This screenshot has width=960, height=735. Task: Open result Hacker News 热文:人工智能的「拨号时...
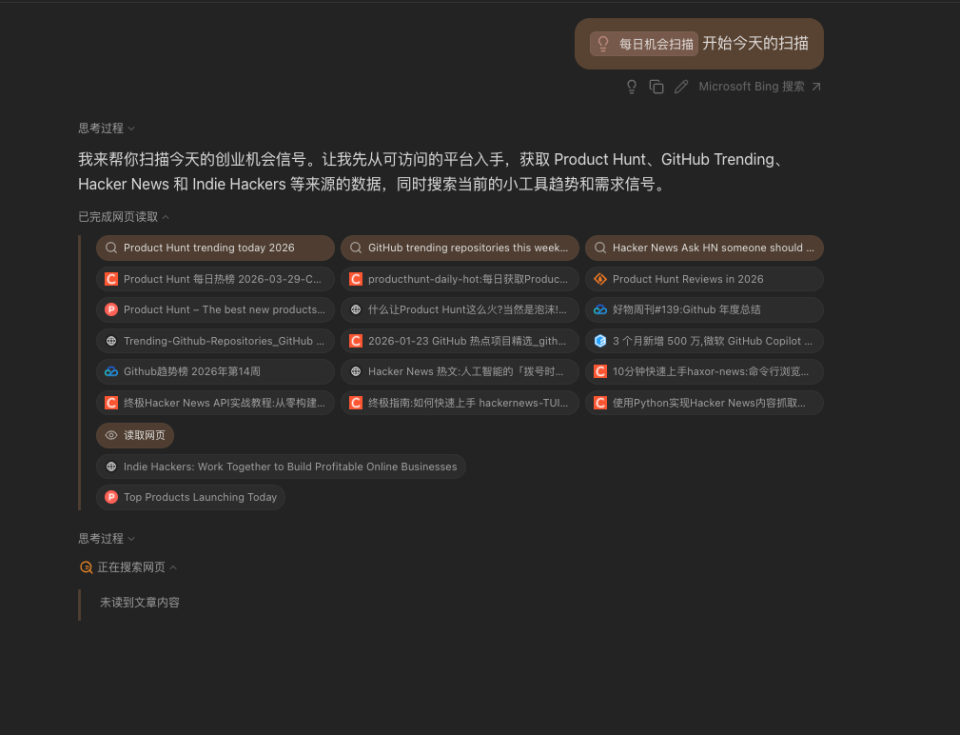coord(459,372)
